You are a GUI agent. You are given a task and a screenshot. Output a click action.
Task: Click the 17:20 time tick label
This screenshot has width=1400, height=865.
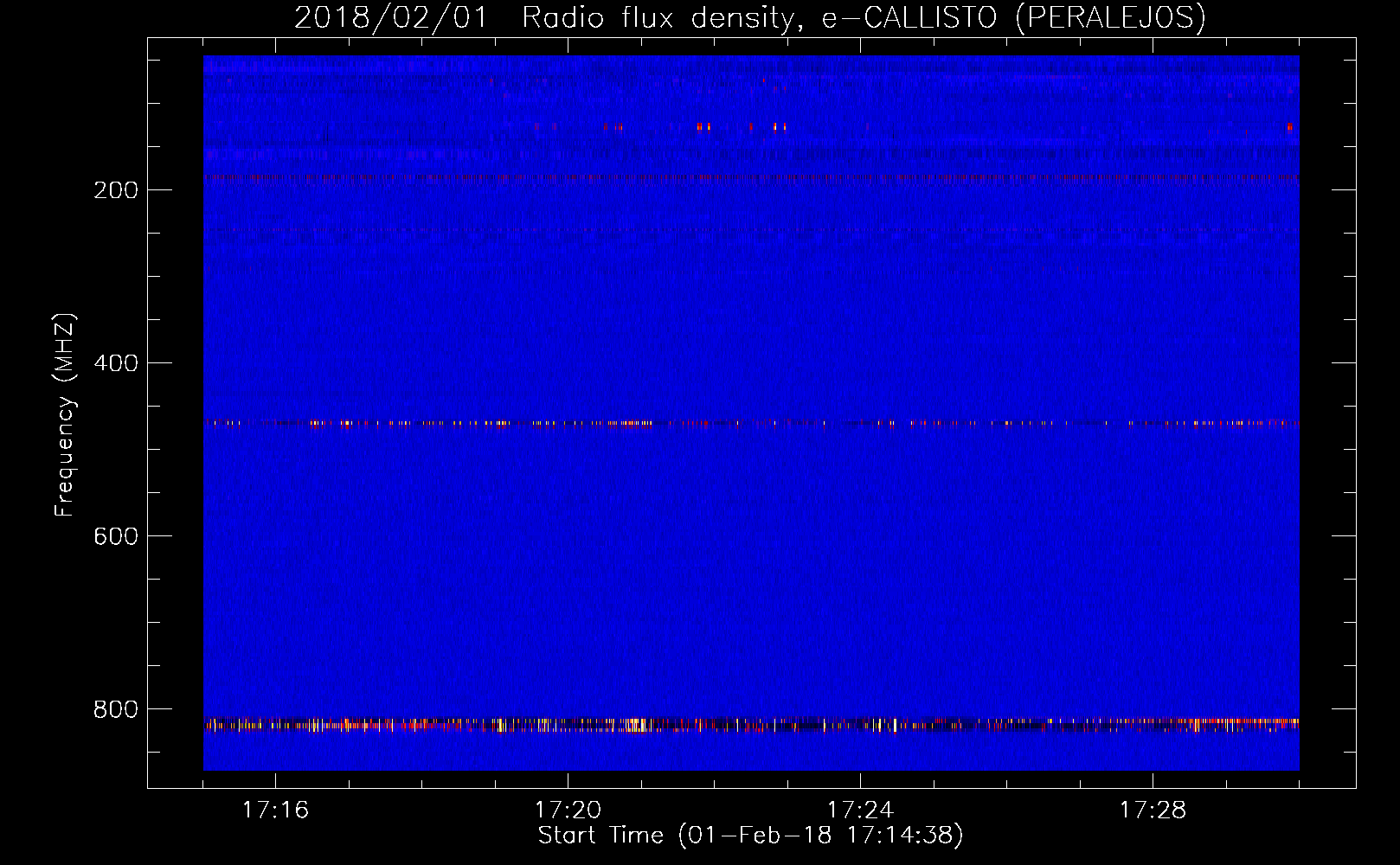(x=568, y=811)
